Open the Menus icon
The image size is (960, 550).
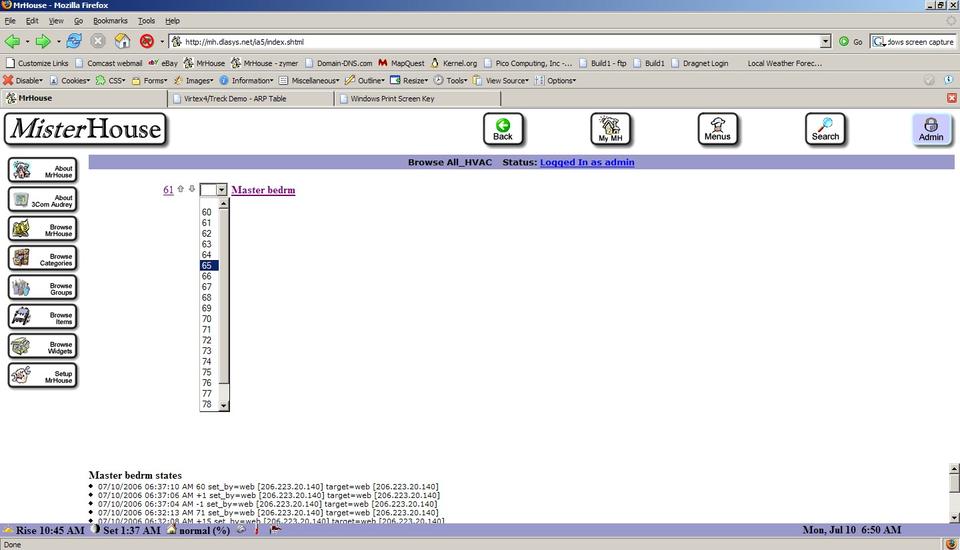tap(717, 129)
